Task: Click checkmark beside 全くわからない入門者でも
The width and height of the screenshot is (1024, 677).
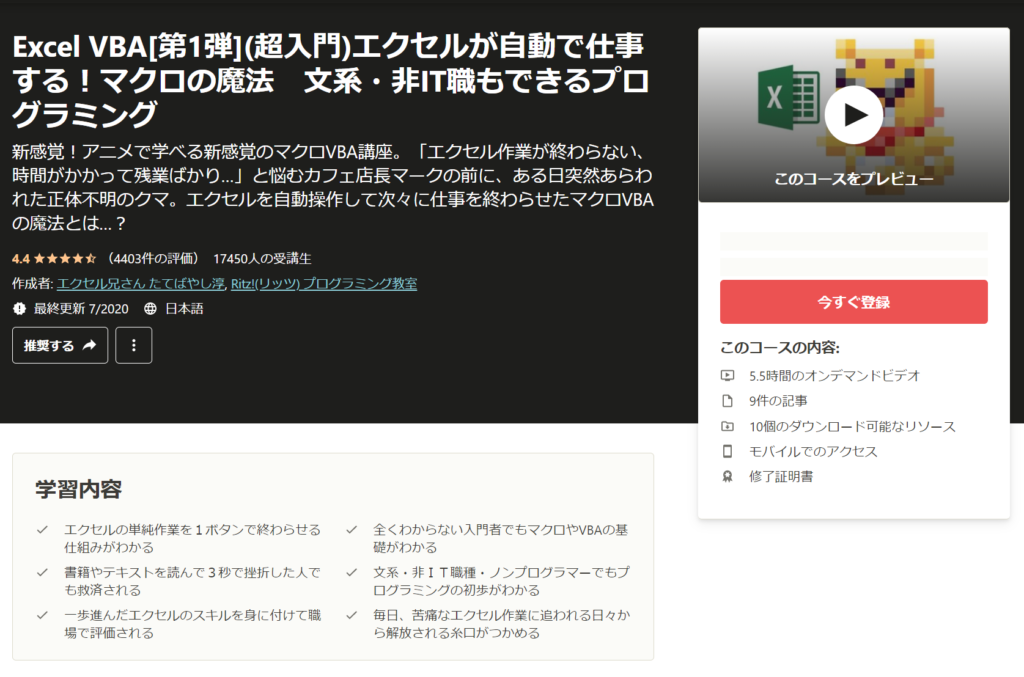Action: (x=351, y=529)
